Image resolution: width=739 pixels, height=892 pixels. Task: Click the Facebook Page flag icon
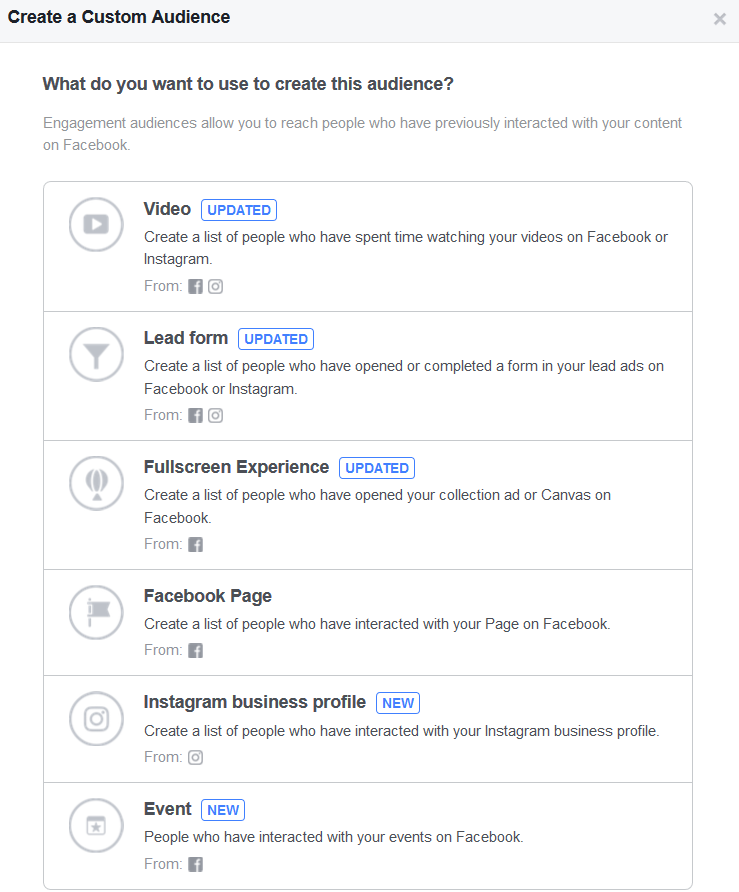[x=96, y=612]
